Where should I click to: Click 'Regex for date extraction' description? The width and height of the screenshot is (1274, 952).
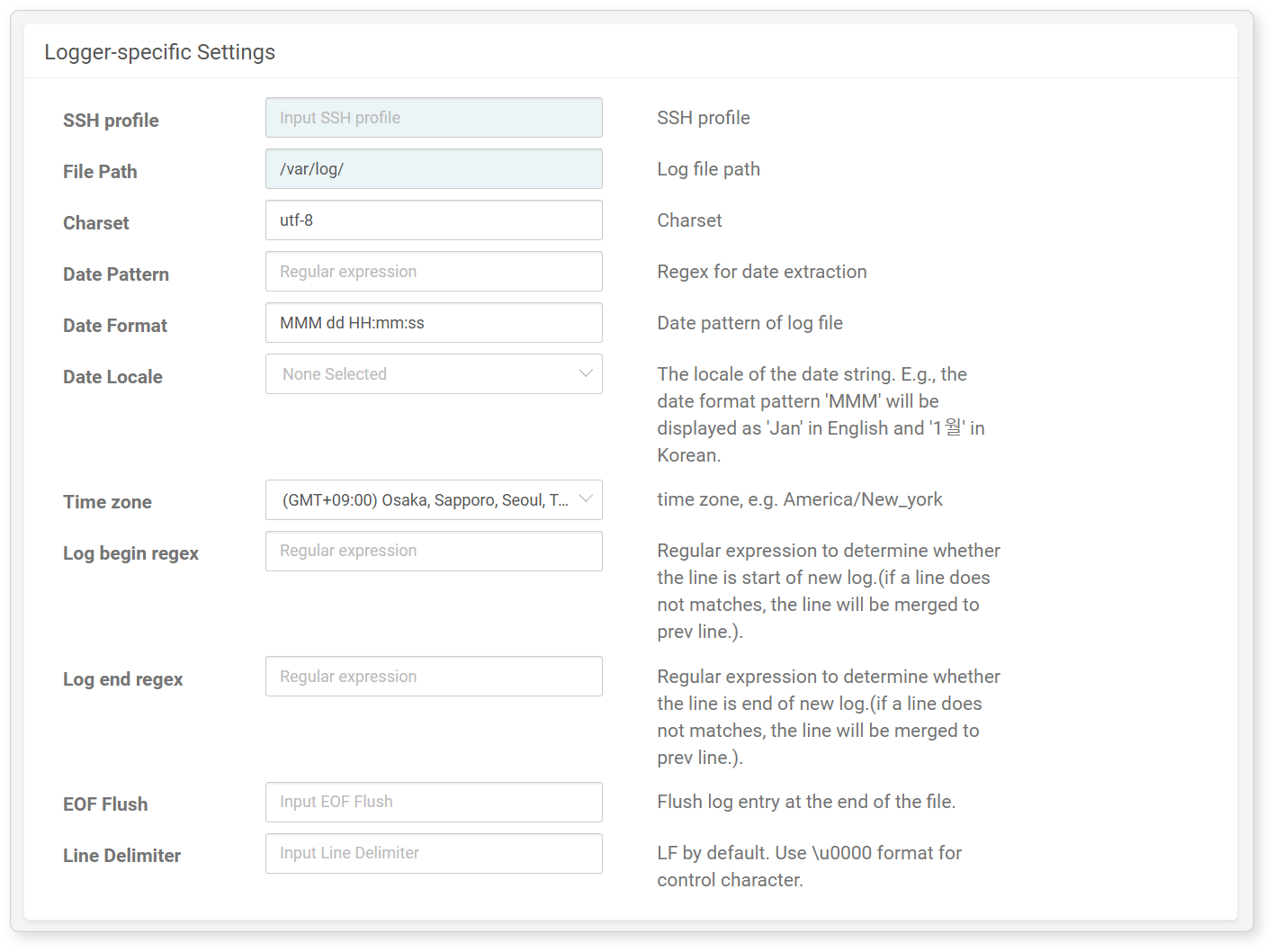point(762,272)
